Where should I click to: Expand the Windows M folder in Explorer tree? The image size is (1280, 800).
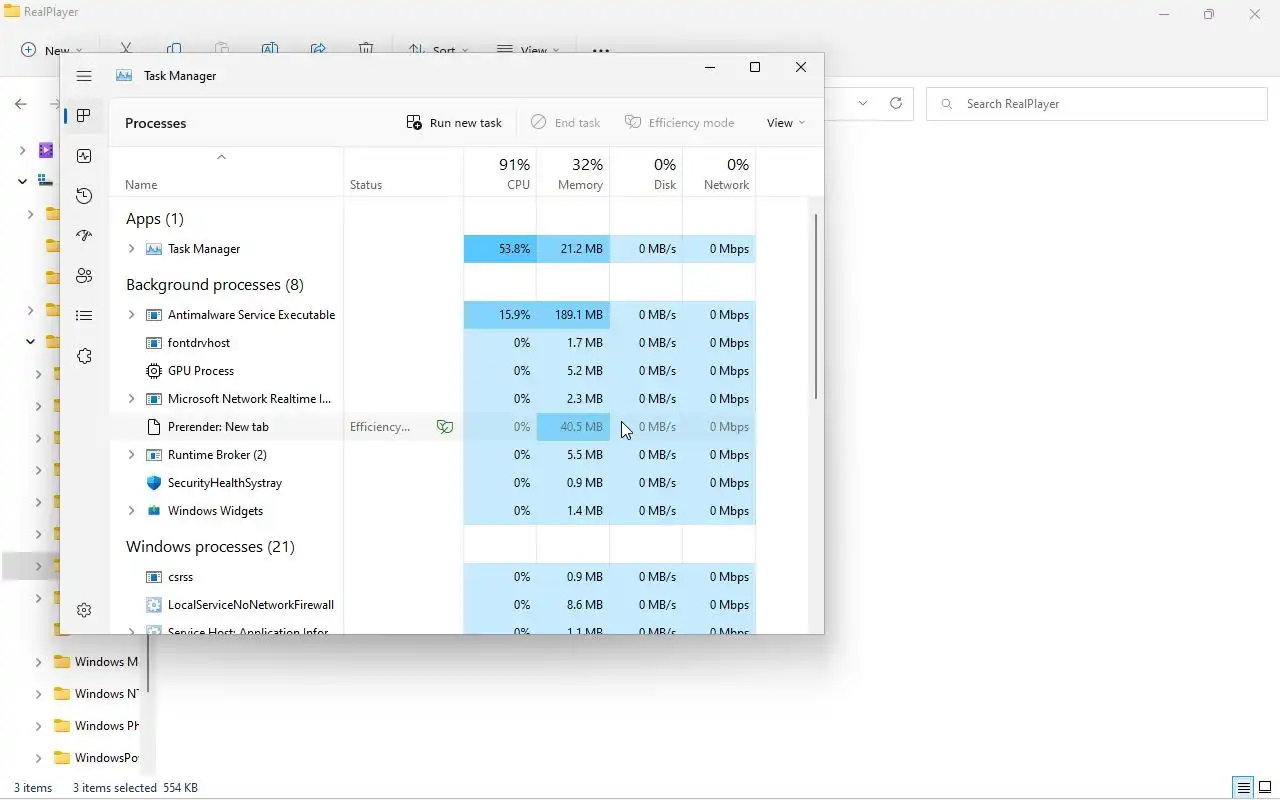[x=39, y=662]
